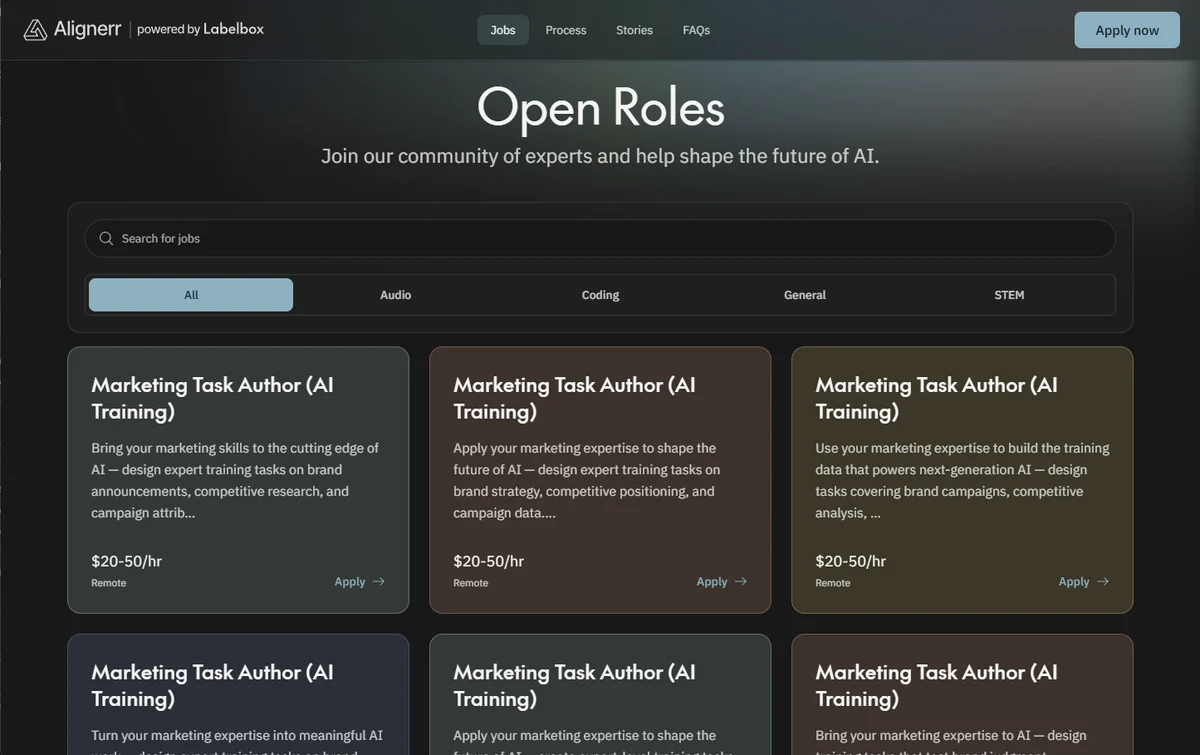Click description mentioning 'competitive positioning'
The image size is (1200, 755).
(x=587, y=480)
